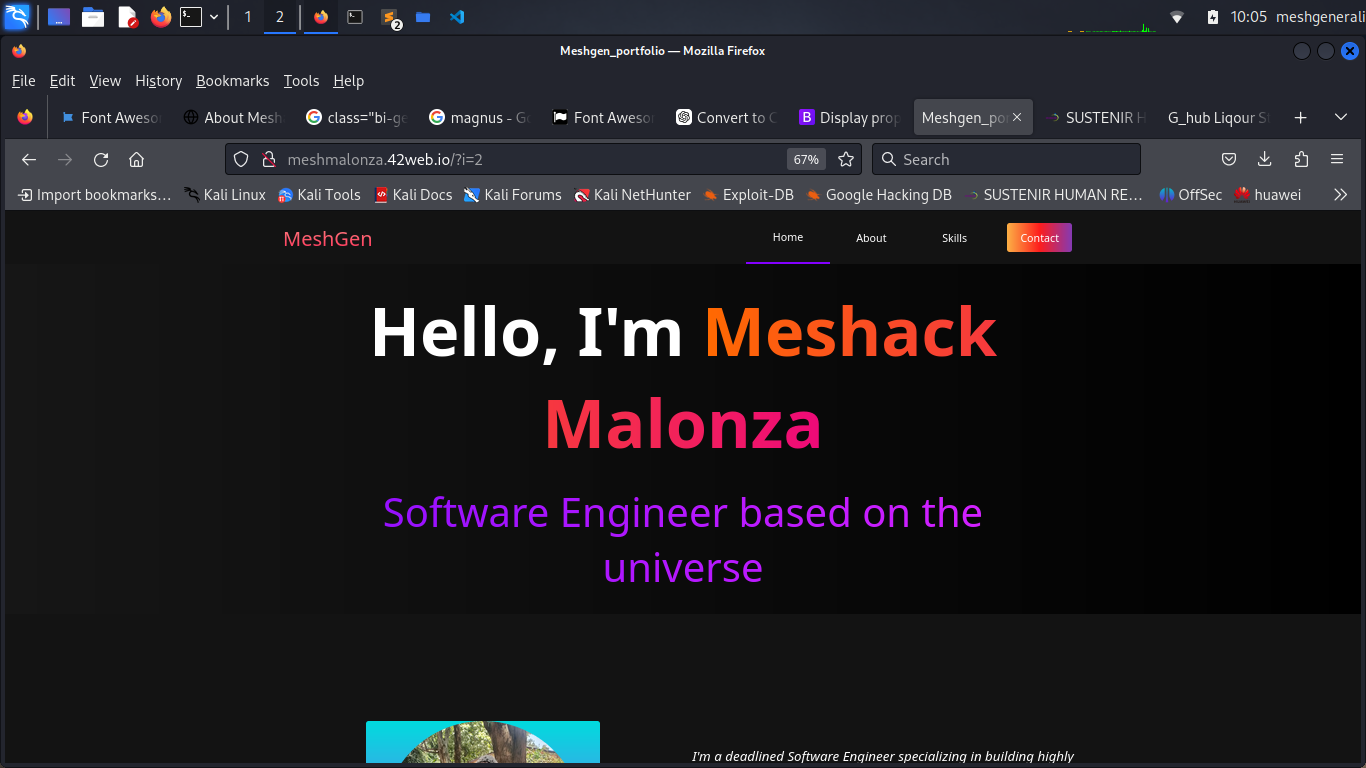Open the Firefox hamburger application menu
1366x768 pixels.
(1337, 159)
